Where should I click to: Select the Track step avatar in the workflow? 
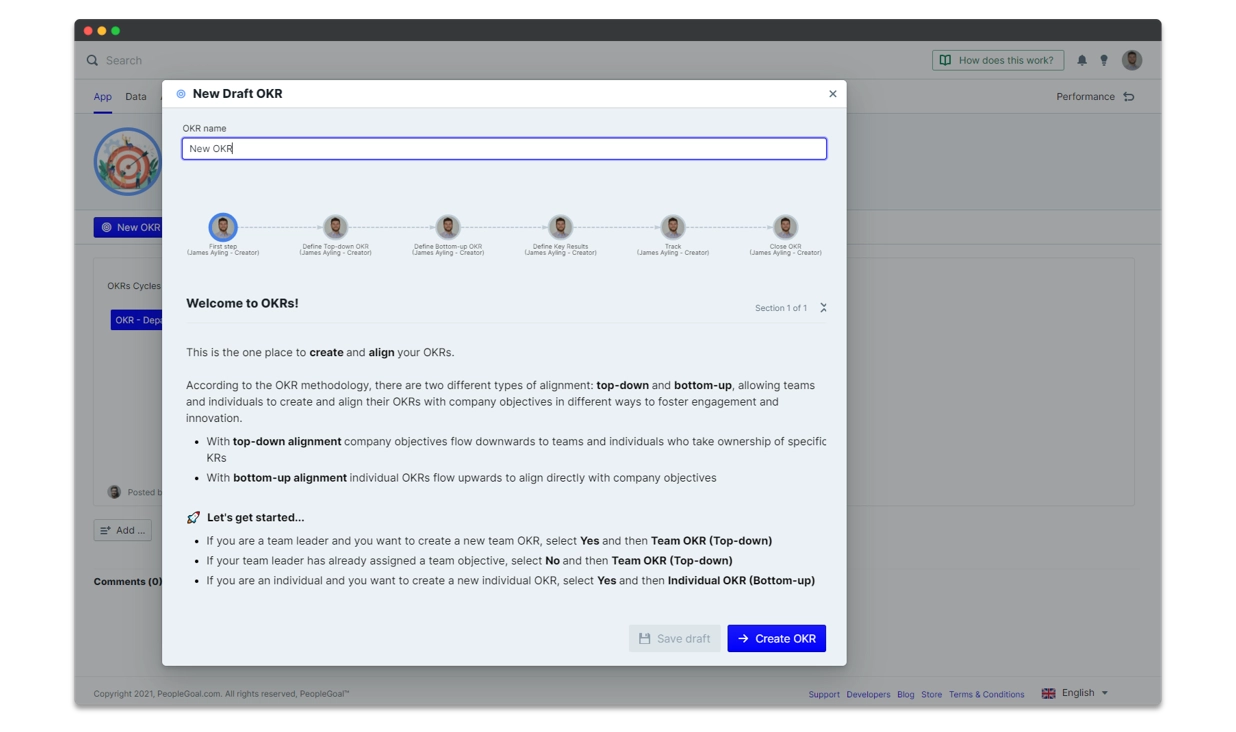[x=672, y=227]
